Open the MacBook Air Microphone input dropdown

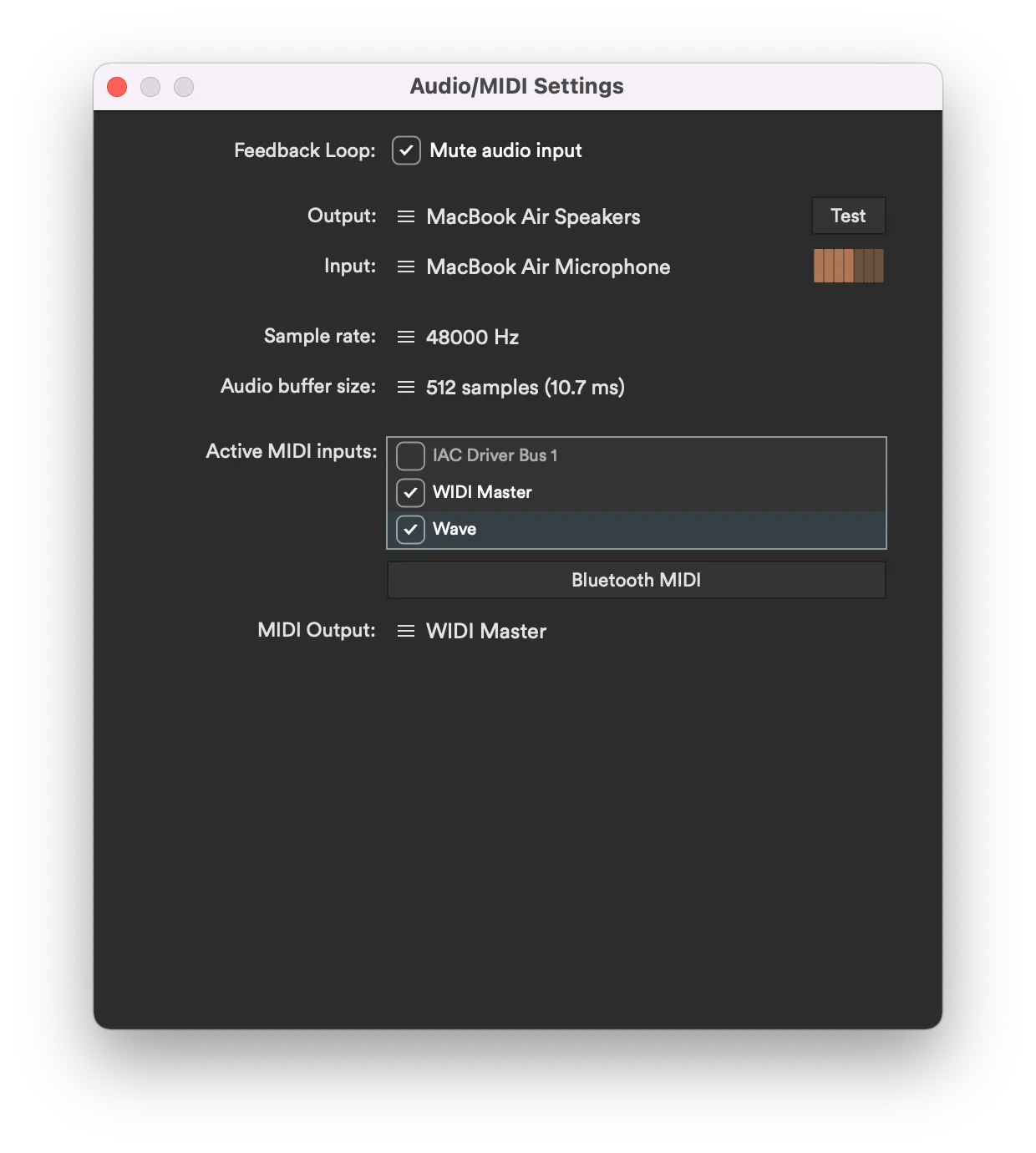[x=548, y=267]
